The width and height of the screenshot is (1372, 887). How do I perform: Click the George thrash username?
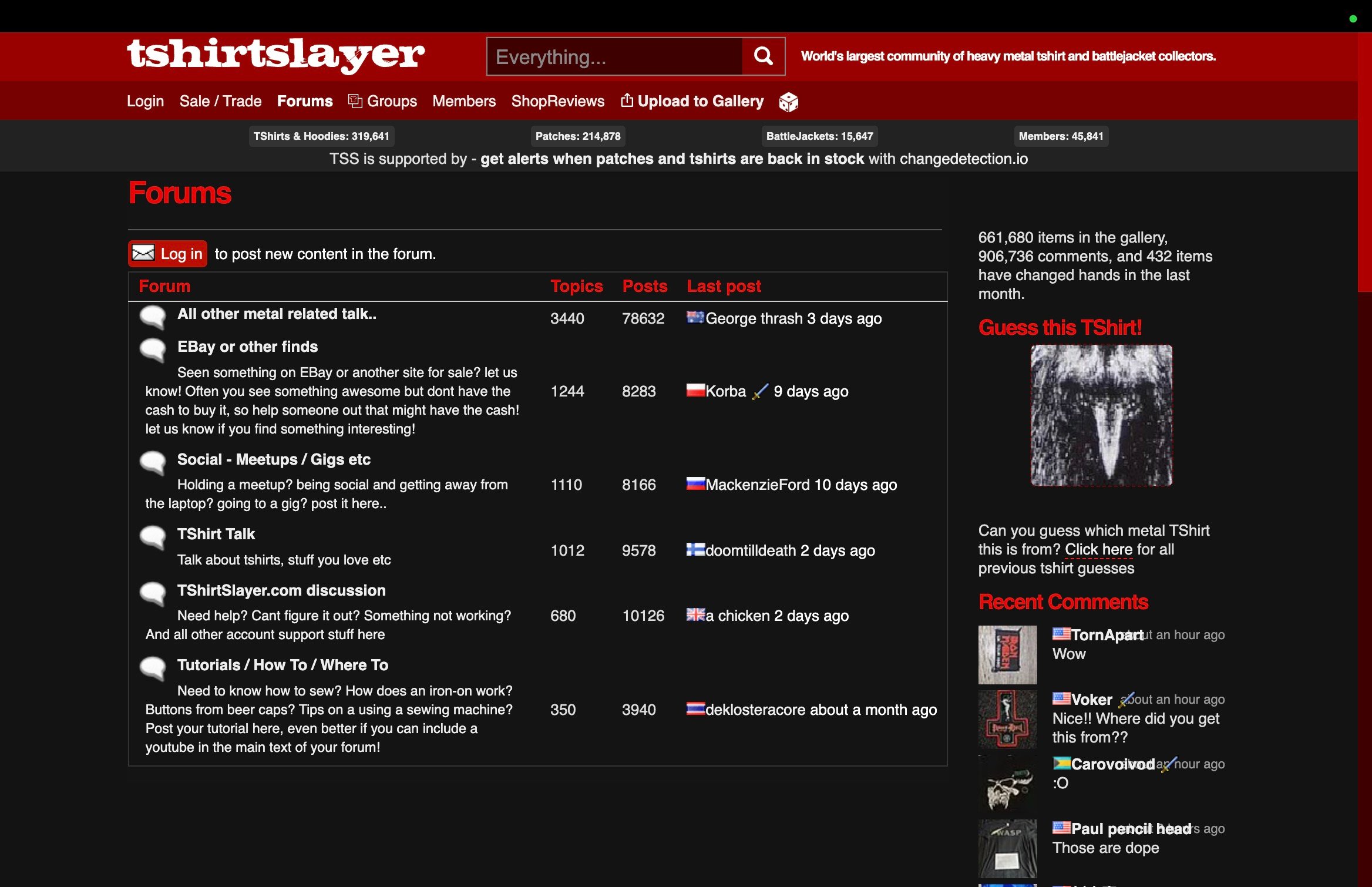(x=754, y=318)
